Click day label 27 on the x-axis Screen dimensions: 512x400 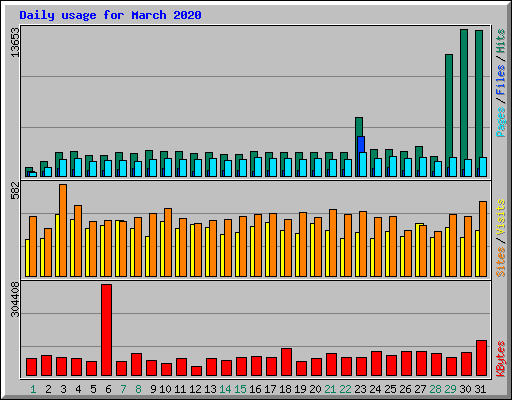[x=420, y=389]
